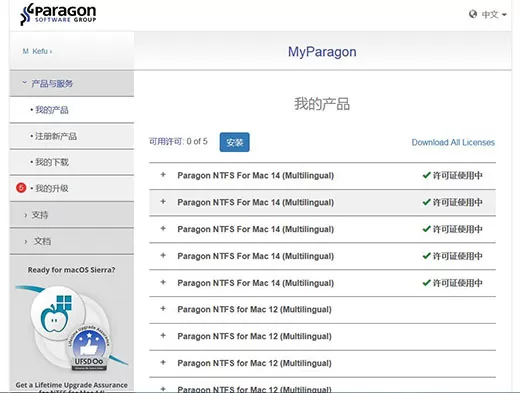Click first Paragon NTFS For Mac 14 title
Screen dimensions: 520x393
[256, 176]
